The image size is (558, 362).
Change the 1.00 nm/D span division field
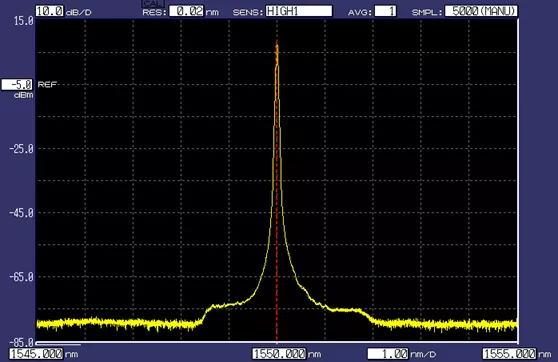(388, 354)
